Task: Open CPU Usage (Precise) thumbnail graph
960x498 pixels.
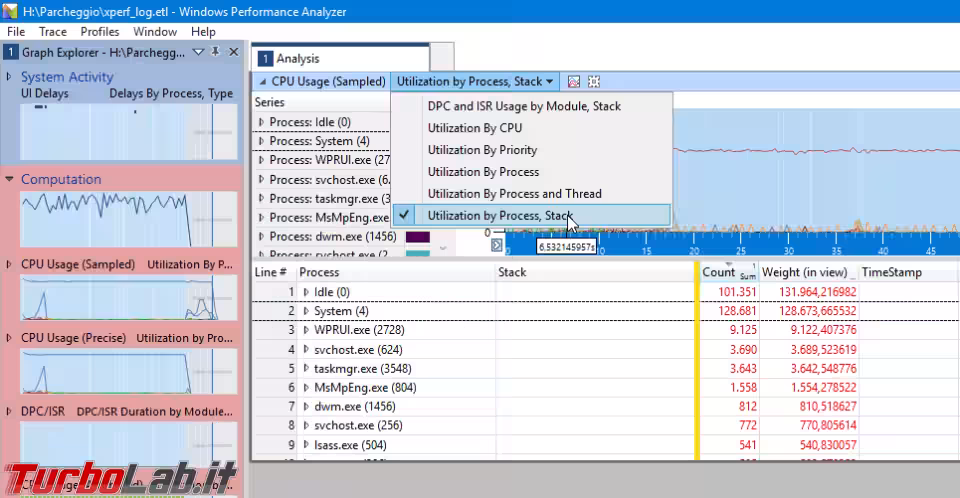Action: pyautogui.click(x=129, y=371)
